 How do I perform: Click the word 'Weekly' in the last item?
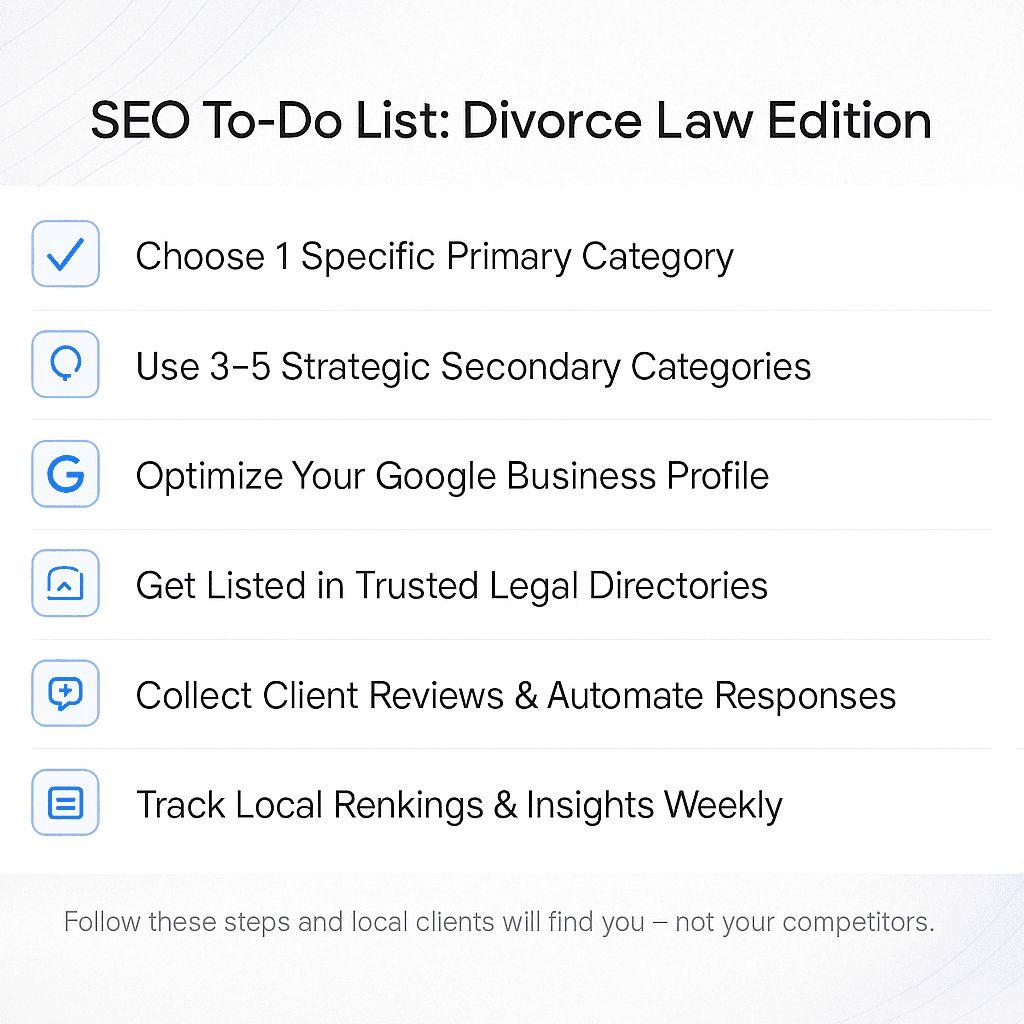(x=723, y=806)
